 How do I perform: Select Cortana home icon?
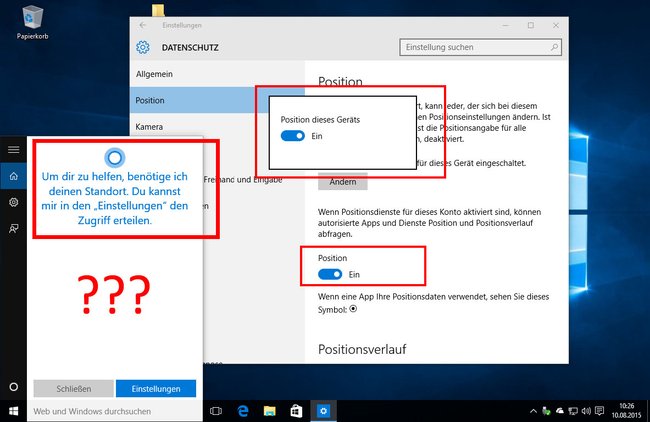coord(14,176)
